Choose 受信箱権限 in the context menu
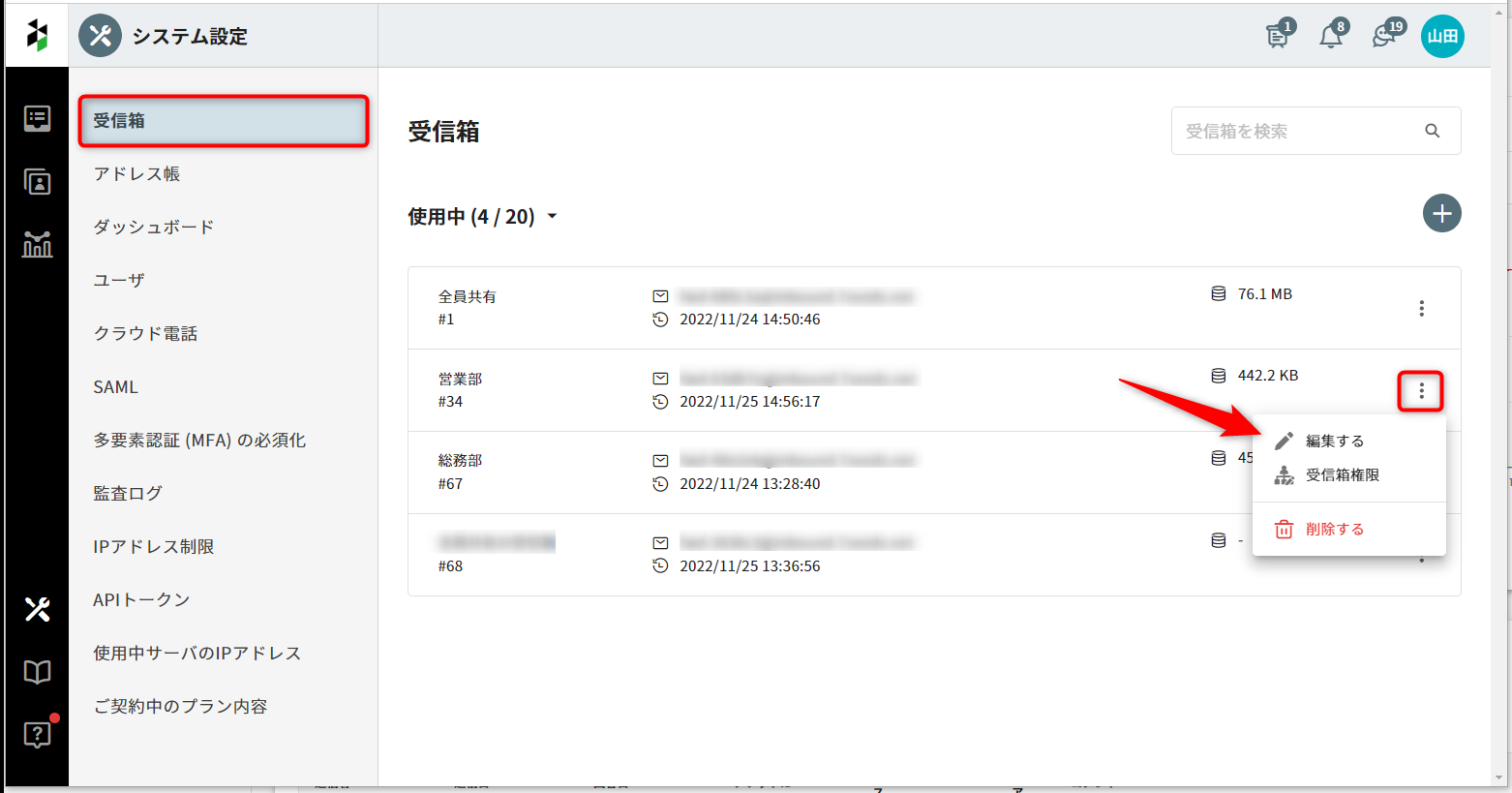This screenshot has width=1512, height=793. pos(1342,475)
